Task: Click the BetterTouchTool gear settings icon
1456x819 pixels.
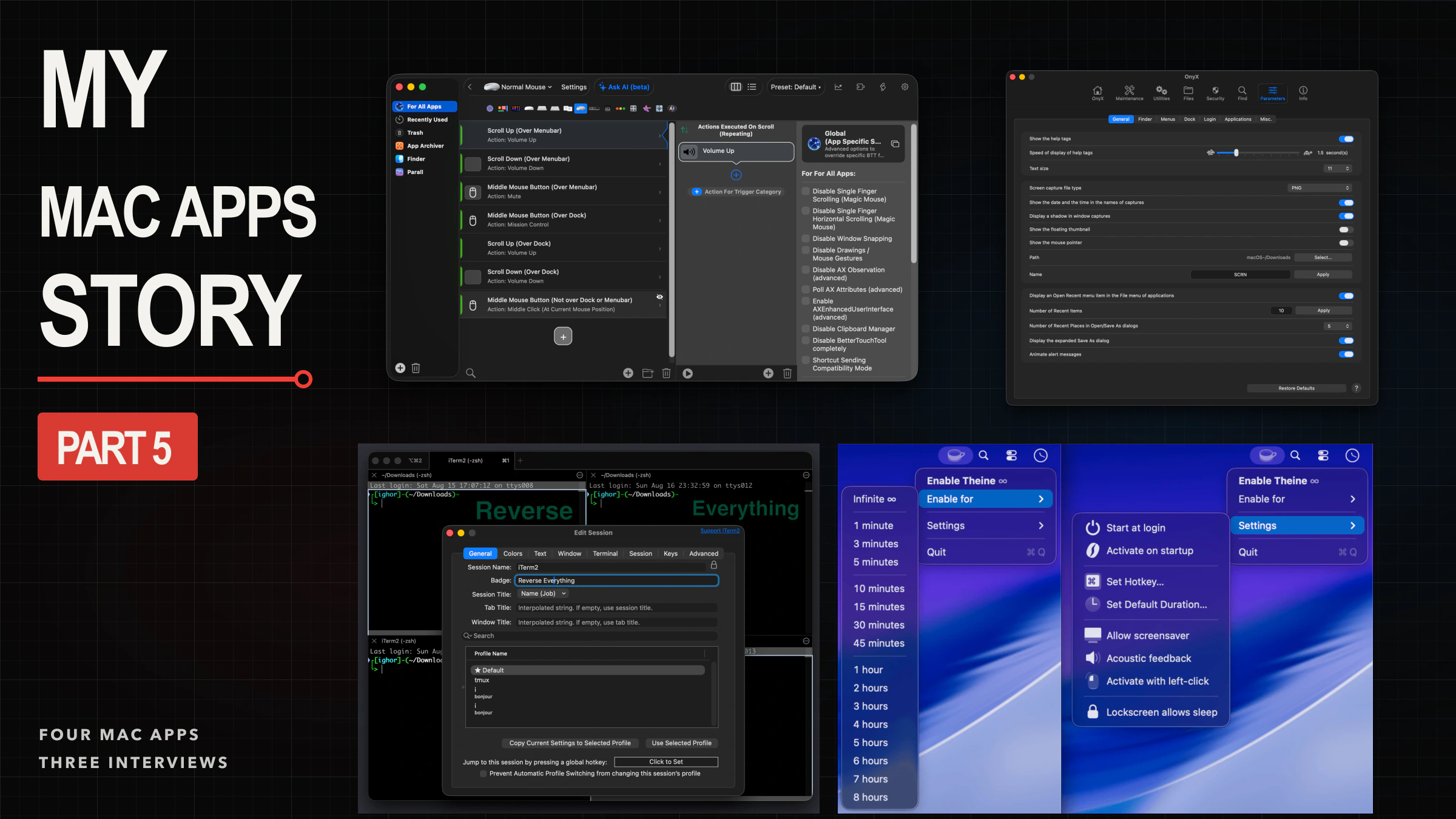Action: [905, 87]
